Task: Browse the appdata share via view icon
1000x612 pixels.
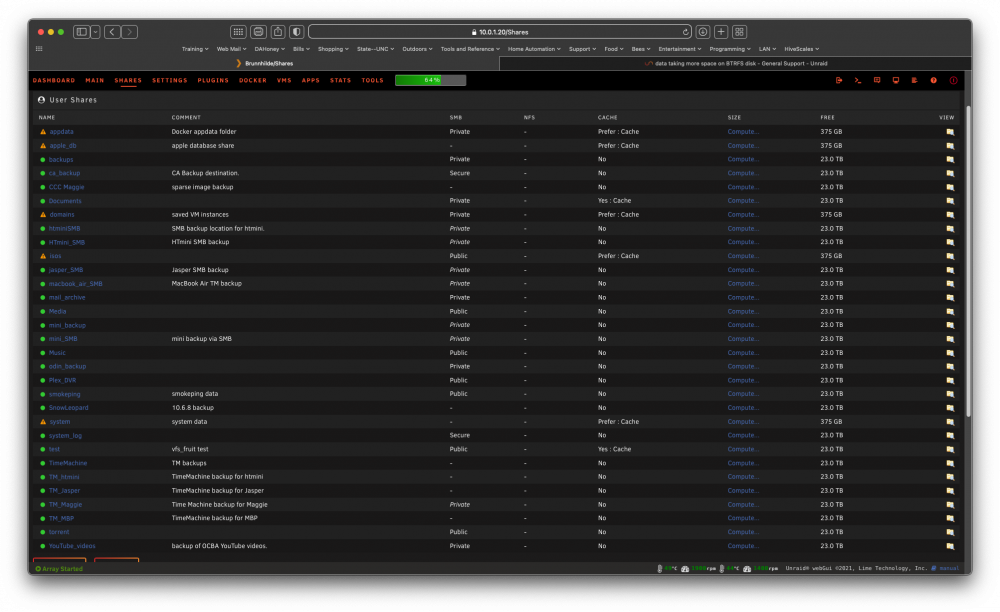Action: click(950, 132)
